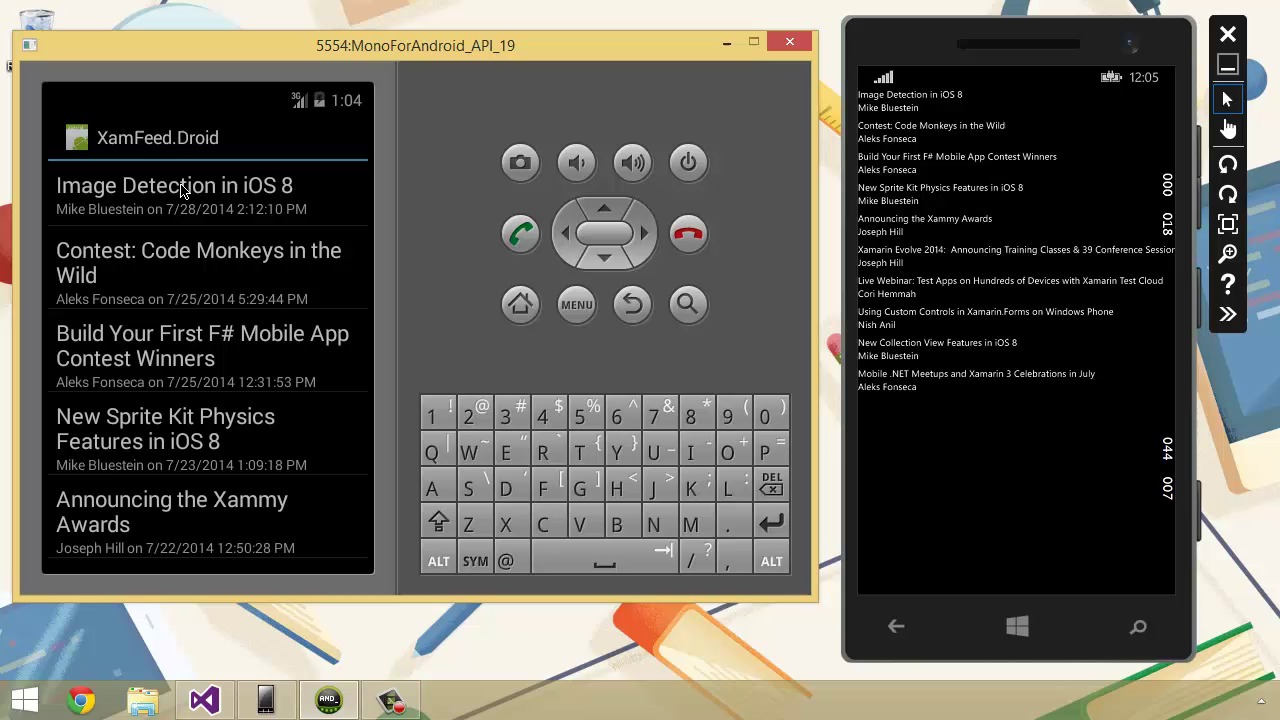1280x720 pixels.
Task: Rotate Windows Phone emulator left
Action: [x=1227, y=164]
